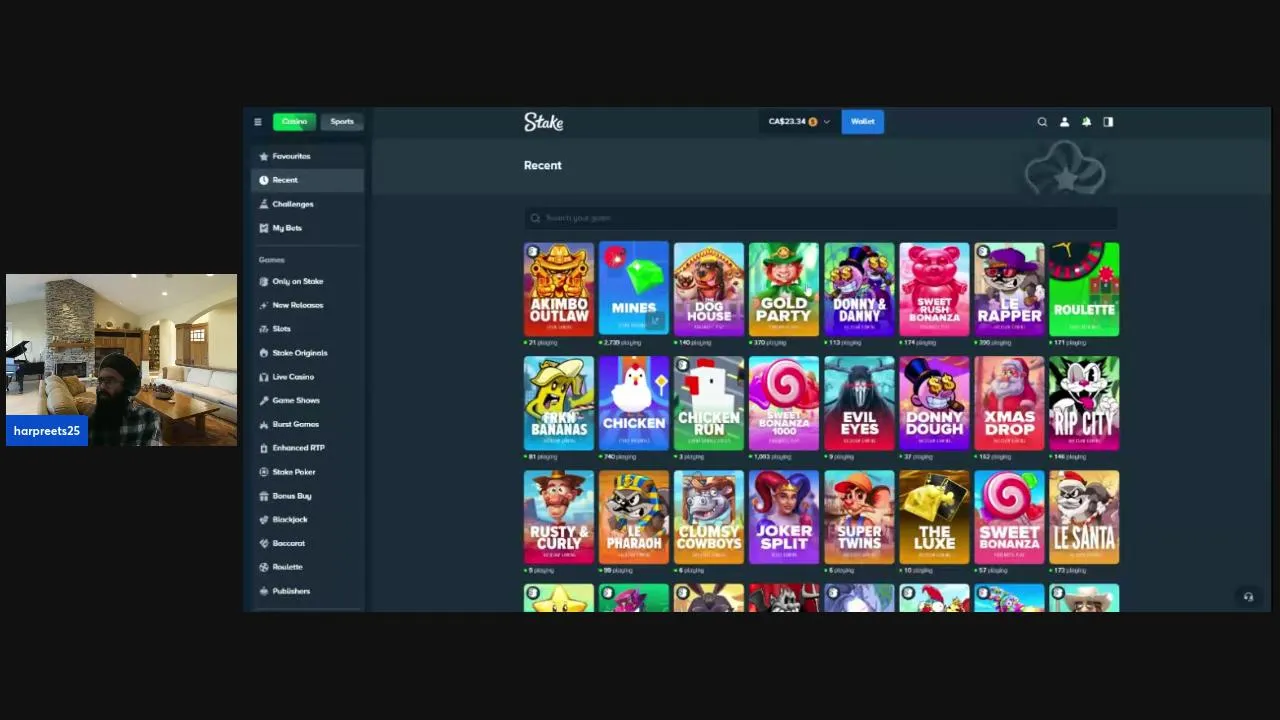The image size is (1280, 720).
Task: Click the Favourites star icon
Action: (x=263, y=156)
